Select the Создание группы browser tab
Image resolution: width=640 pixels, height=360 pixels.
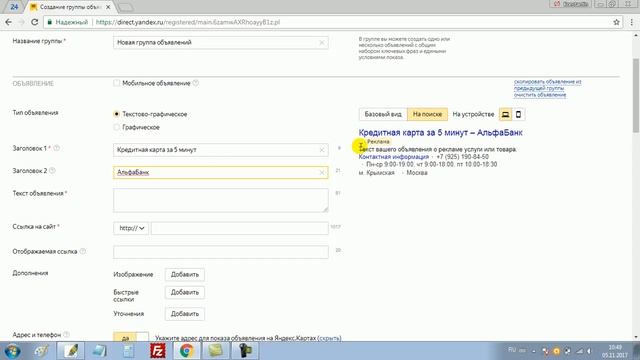tap(70, 7)
